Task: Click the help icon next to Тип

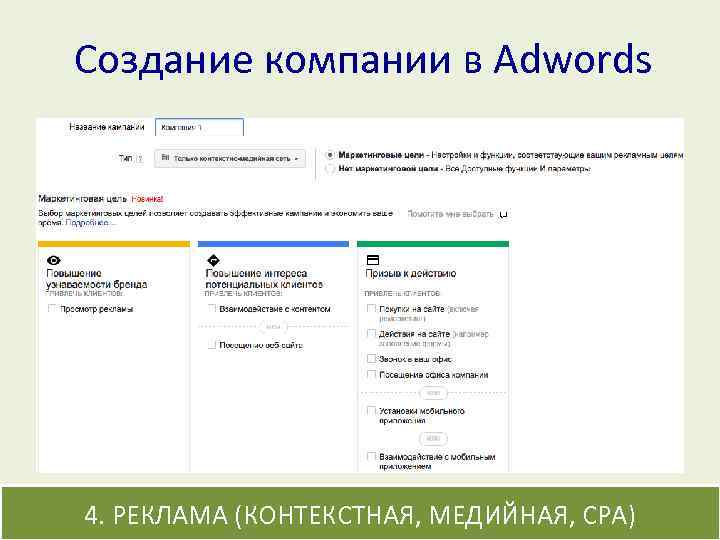Action: (x=140, y=159)
